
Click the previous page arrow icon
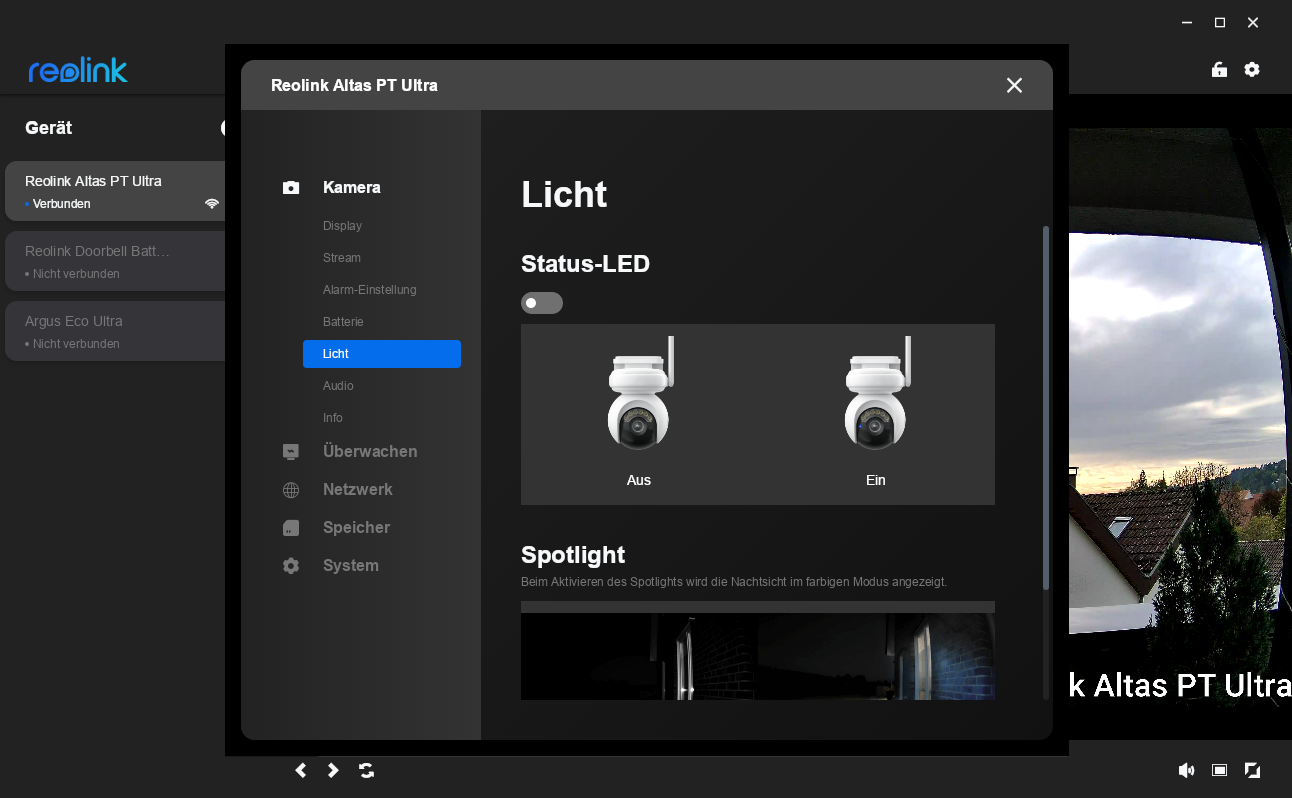301,770
